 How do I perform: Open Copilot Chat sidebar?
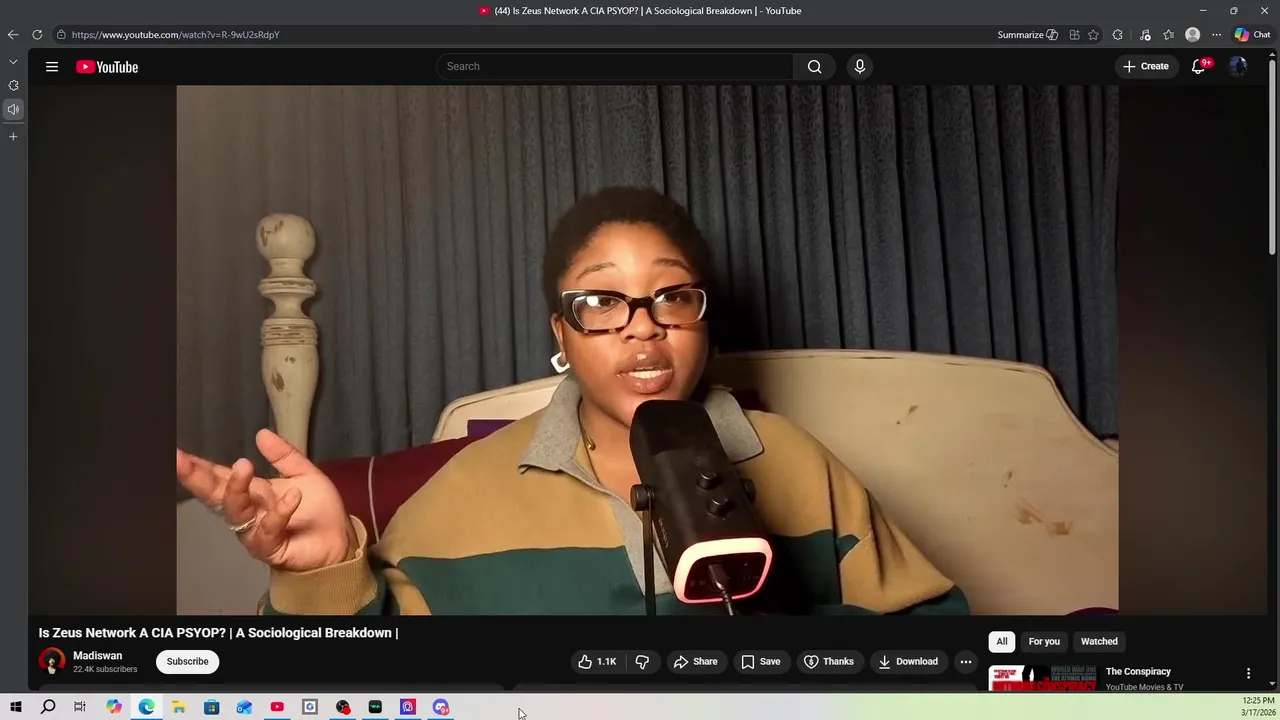1253,35
